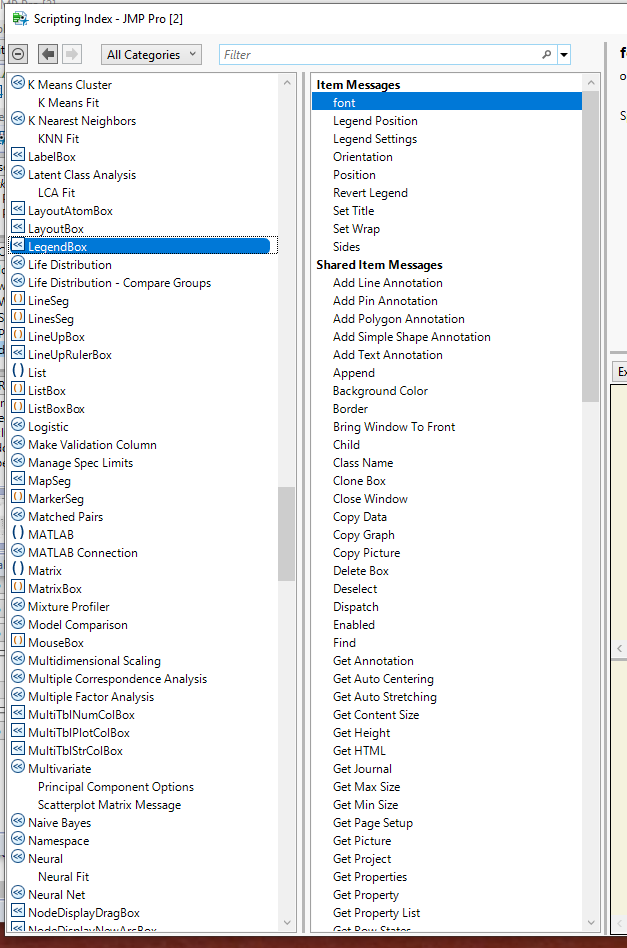Click the LayoutAtomBox icon
The height and width of the screenshot is (948, 627).
(18, 210)
